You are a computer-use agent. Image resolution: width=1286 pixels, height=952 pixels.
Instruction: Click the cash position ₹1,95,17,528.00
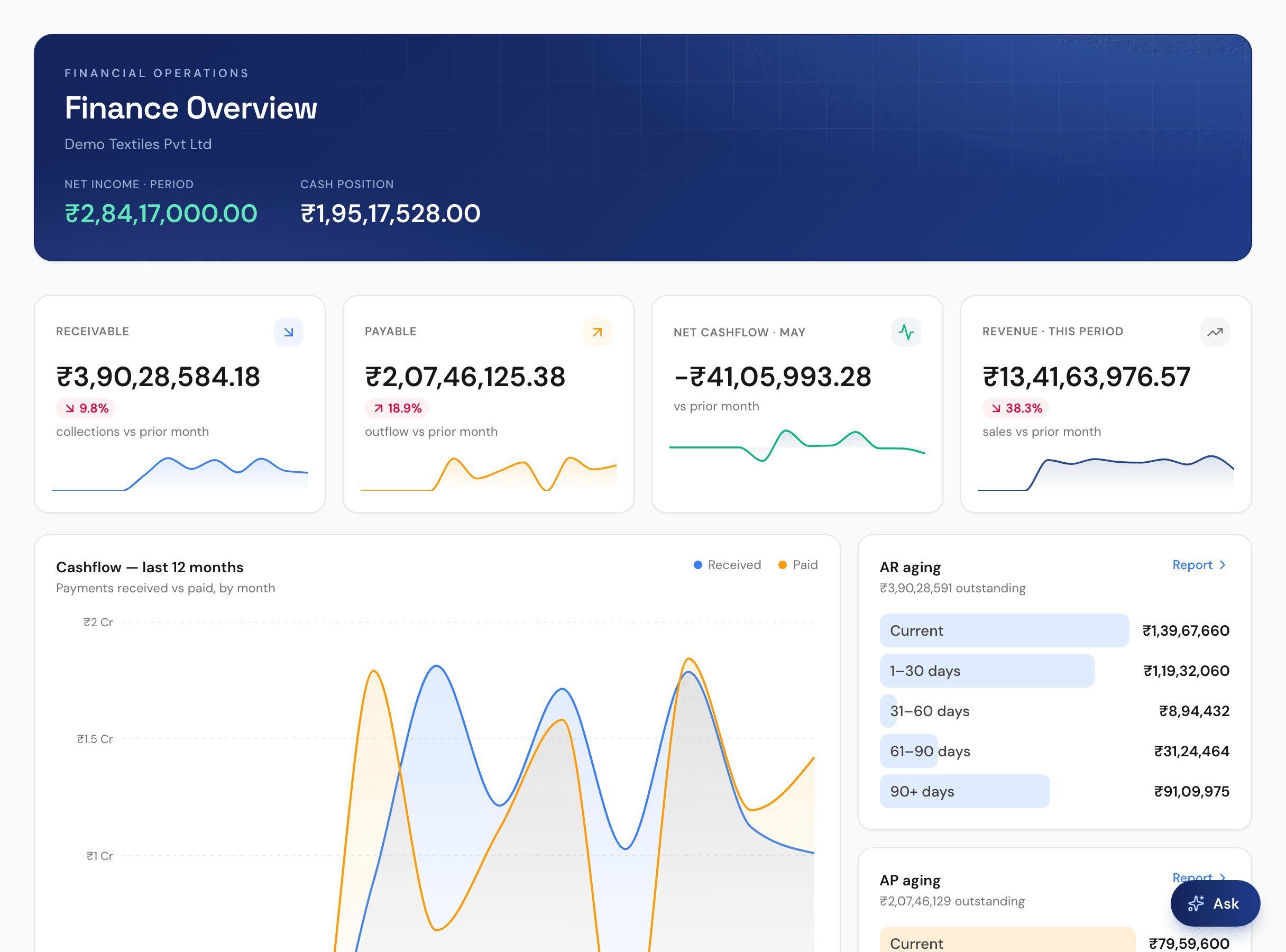(x=390, y=214)
